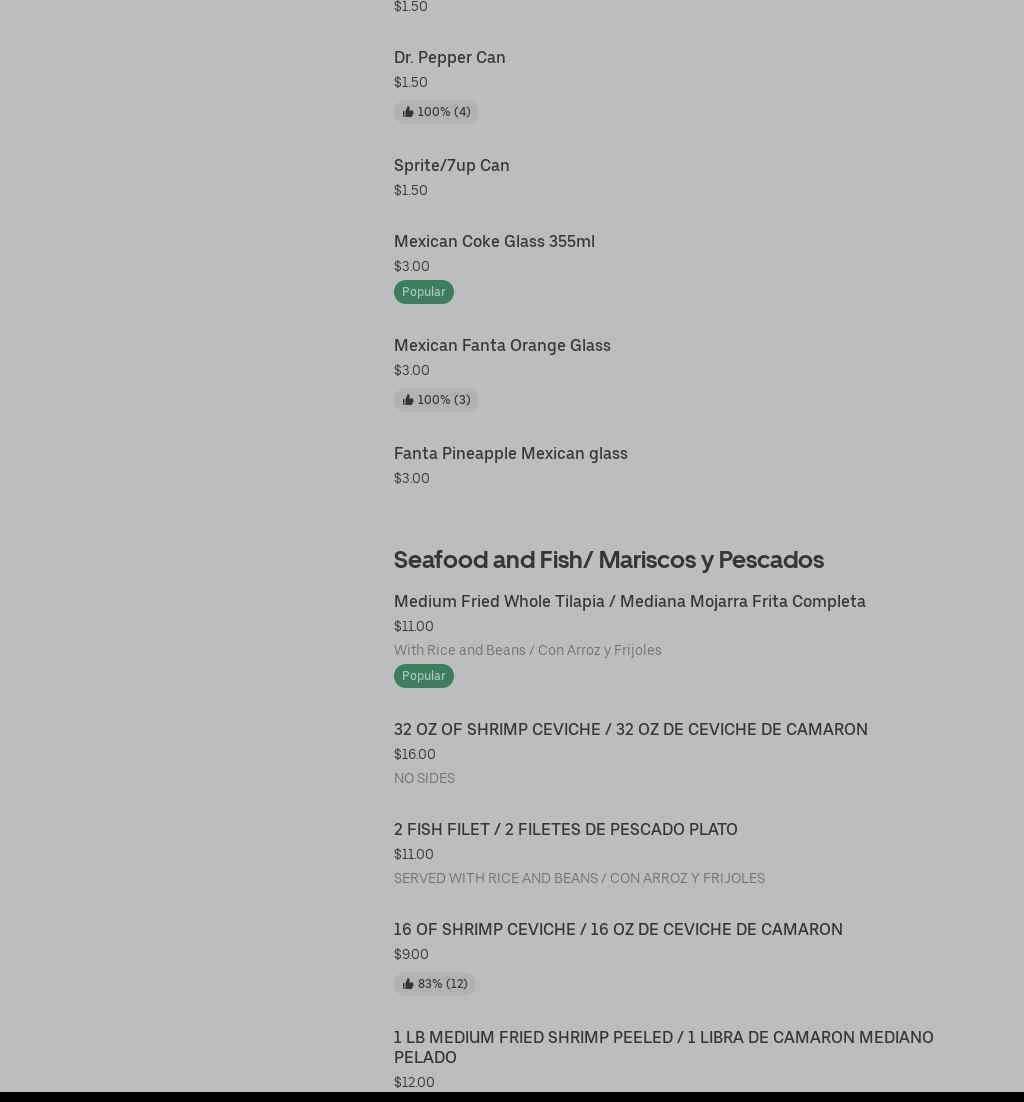The height and width of the screenshot is (1102, 1024).
Task: Select Medium Fried Whole Tilapia item
Action: pyautogui.click(x=629, y=601)
